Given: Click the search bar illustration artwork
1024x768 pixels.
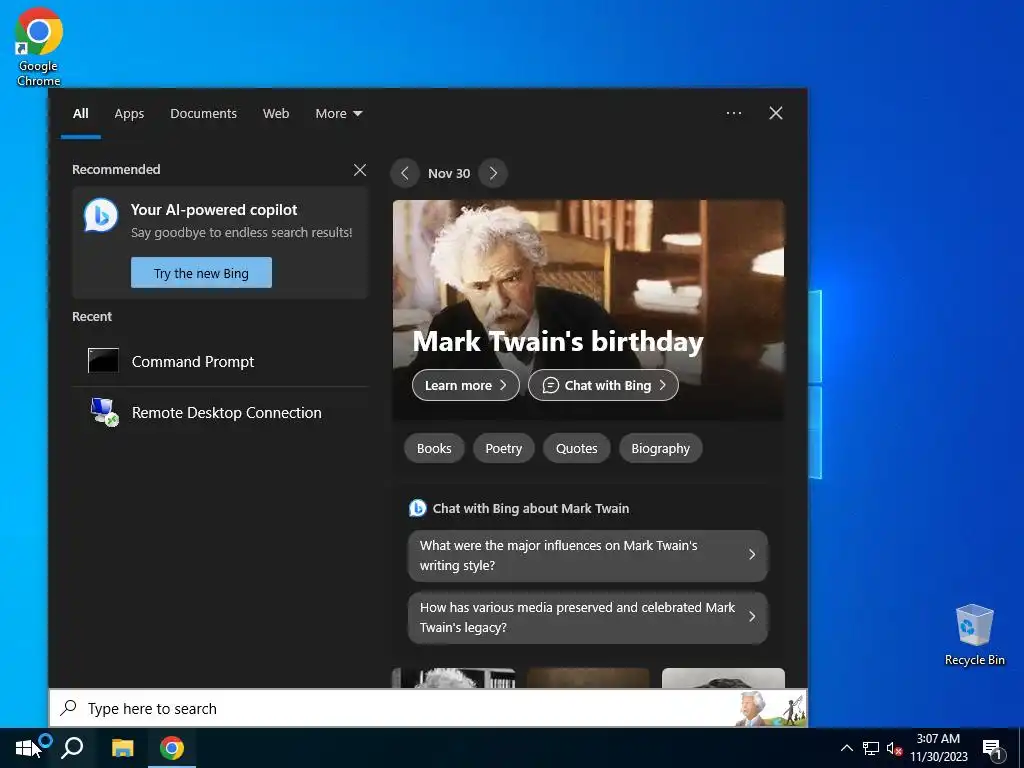Looking at the screenshot, I should click(x=769, y=708).
